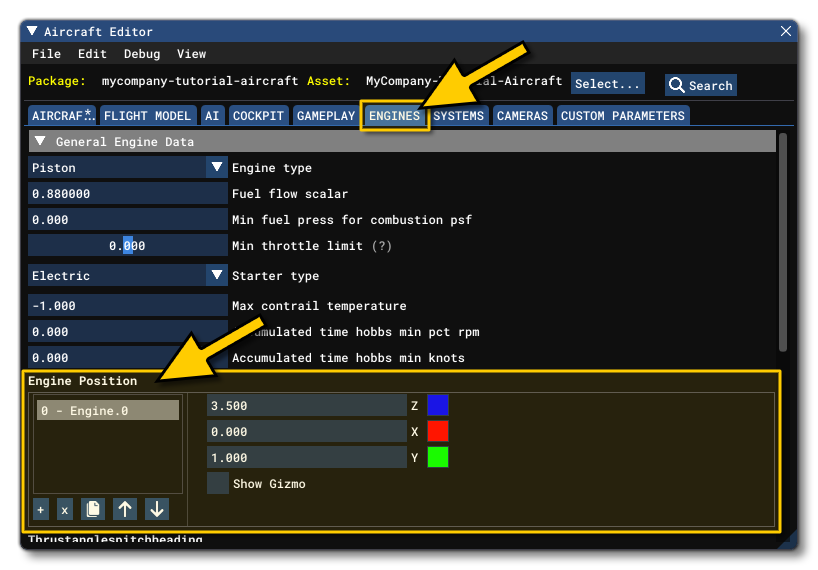Image resolution: width=818 pixels, height=570 pixels.
Task: Click the remove engine x icon
Action: pos(64,510)
